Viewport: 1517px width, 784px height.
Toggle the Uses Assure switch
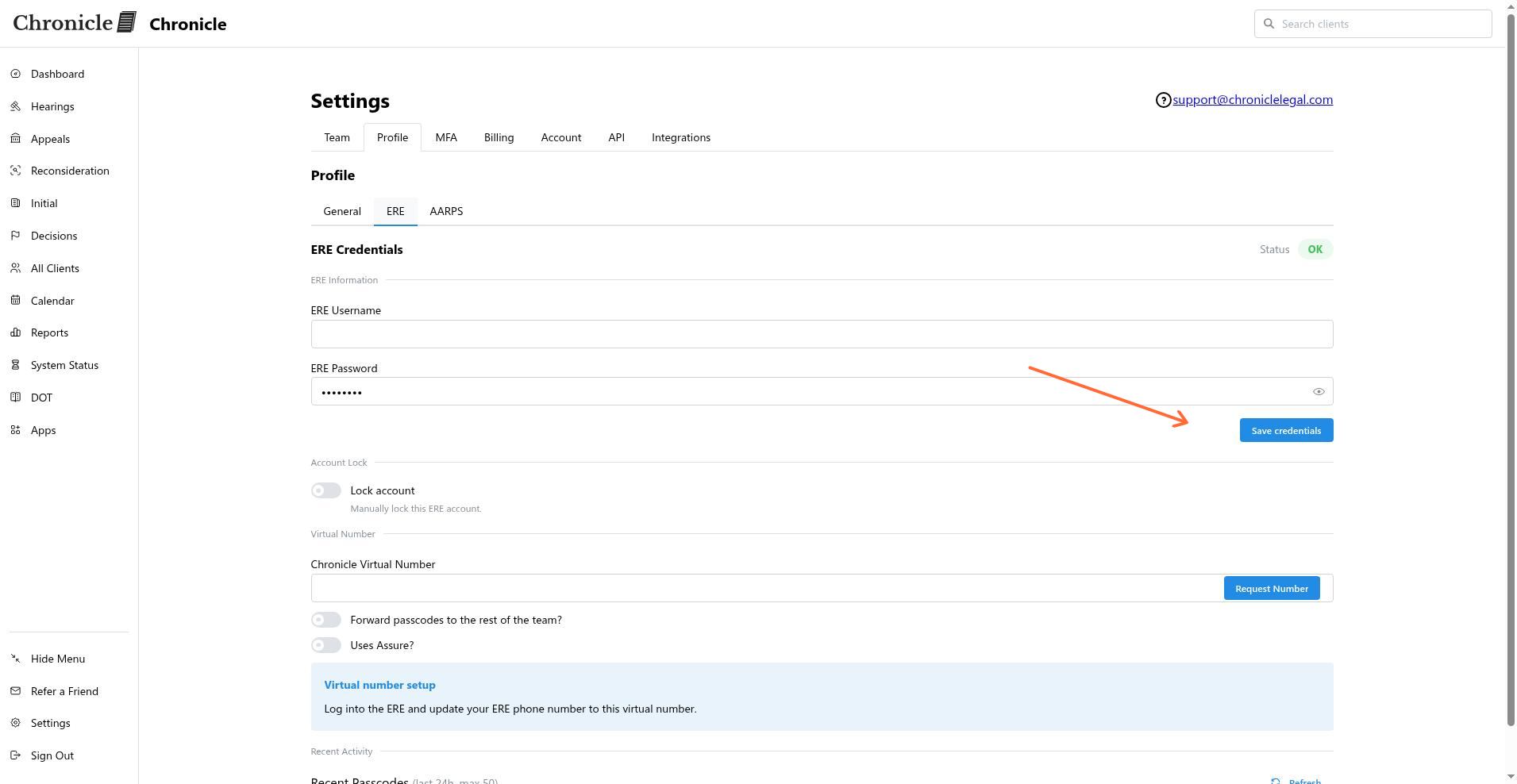325,645
